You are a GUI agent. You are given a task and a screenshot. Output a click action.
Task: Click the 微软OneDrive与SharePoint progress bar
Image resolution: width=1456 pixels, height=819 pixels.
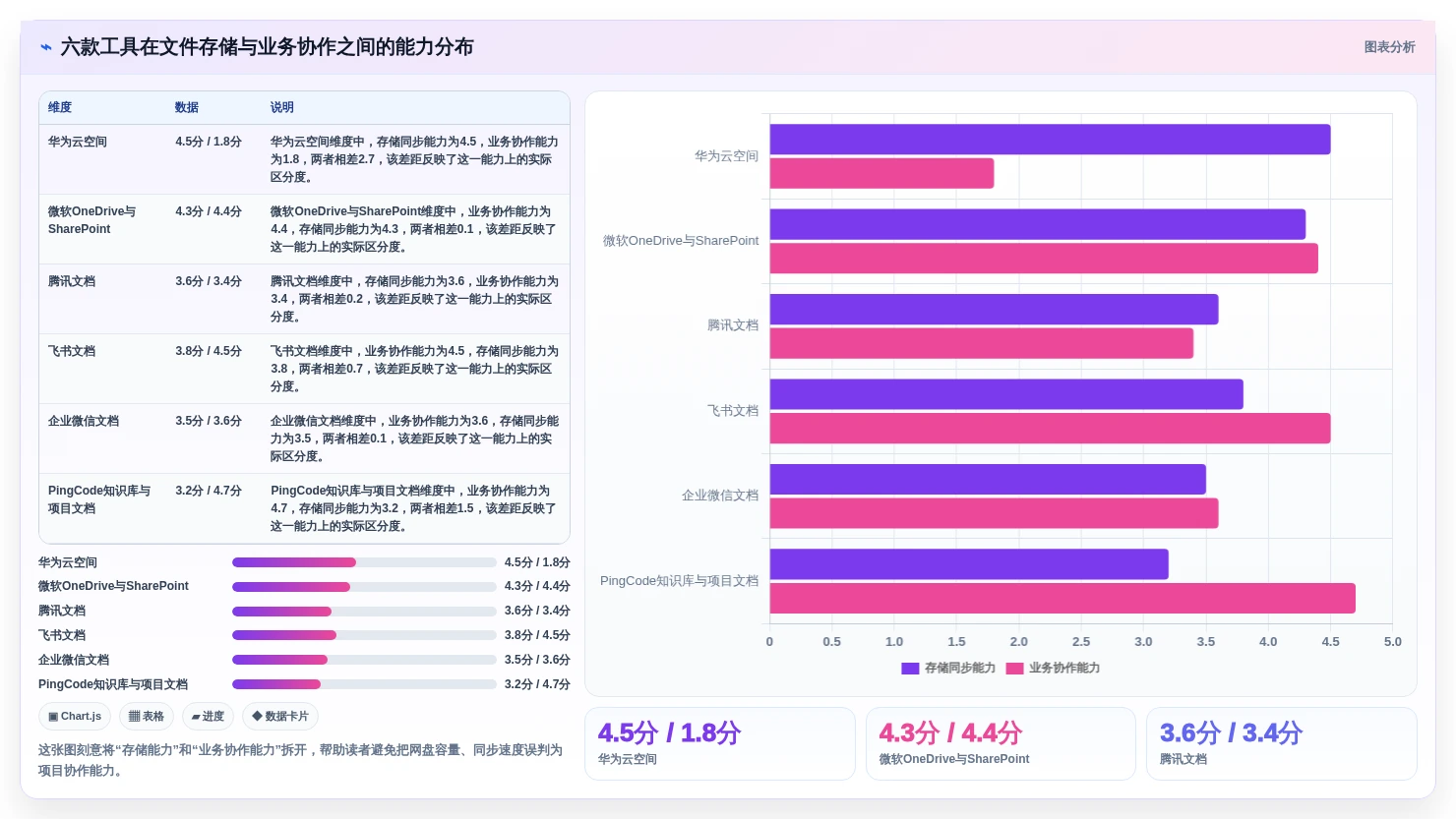point(364,587)
